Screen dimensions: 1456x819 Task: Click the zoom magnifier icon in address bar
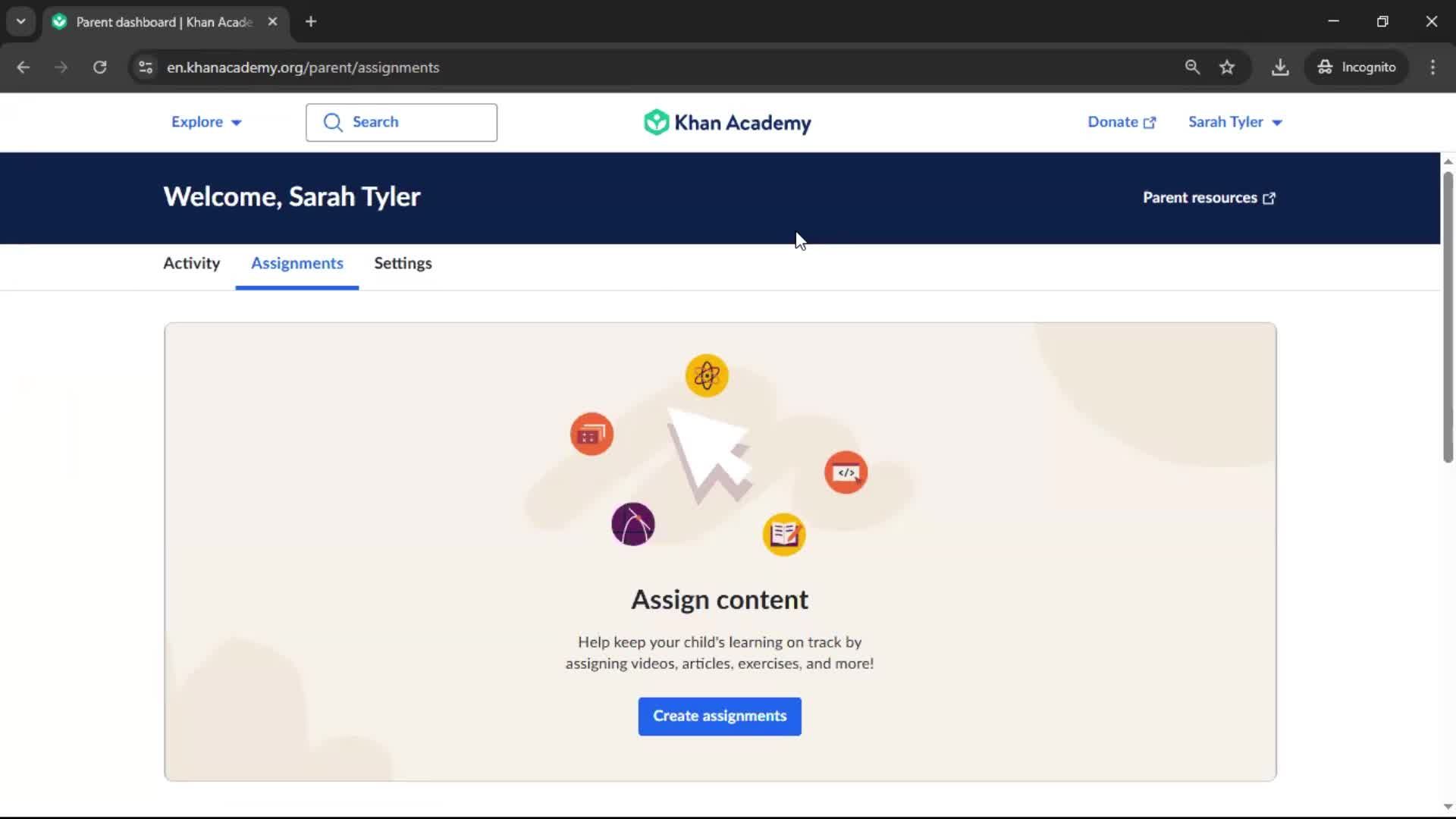click(x=1192, y=67)
